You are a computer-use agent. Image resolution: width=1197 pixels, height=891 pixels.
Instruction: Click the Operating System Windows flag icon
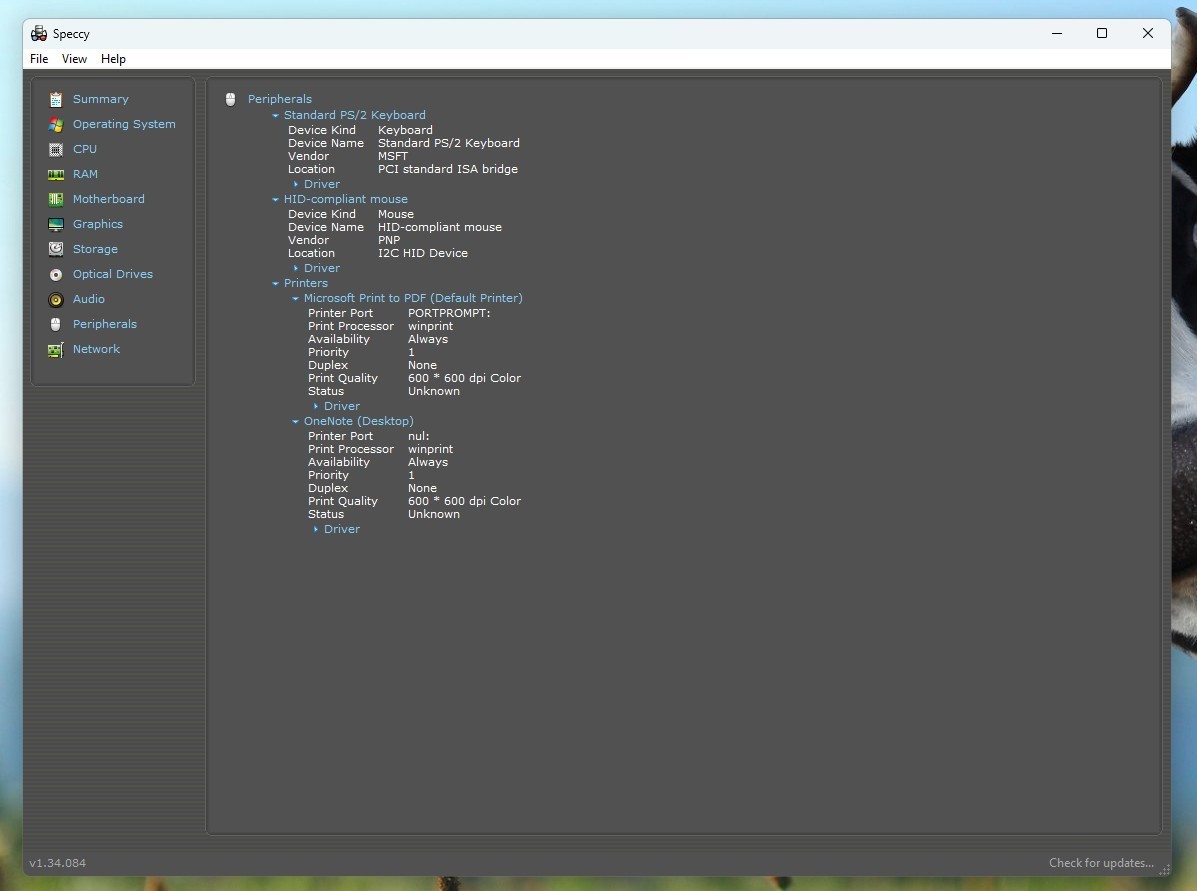pyautogui.click(x=56, y=124)
